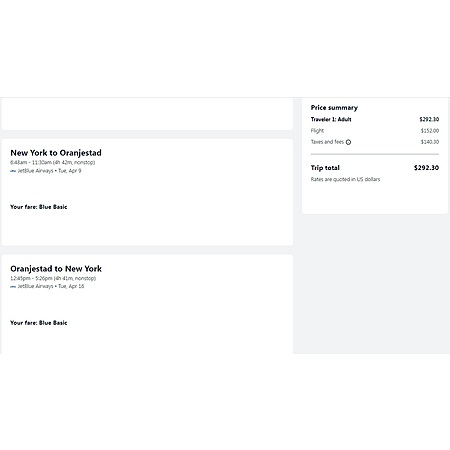This screenshot has height=450, width=450.
Task: Click the Price summary heading
Action: 334,108
